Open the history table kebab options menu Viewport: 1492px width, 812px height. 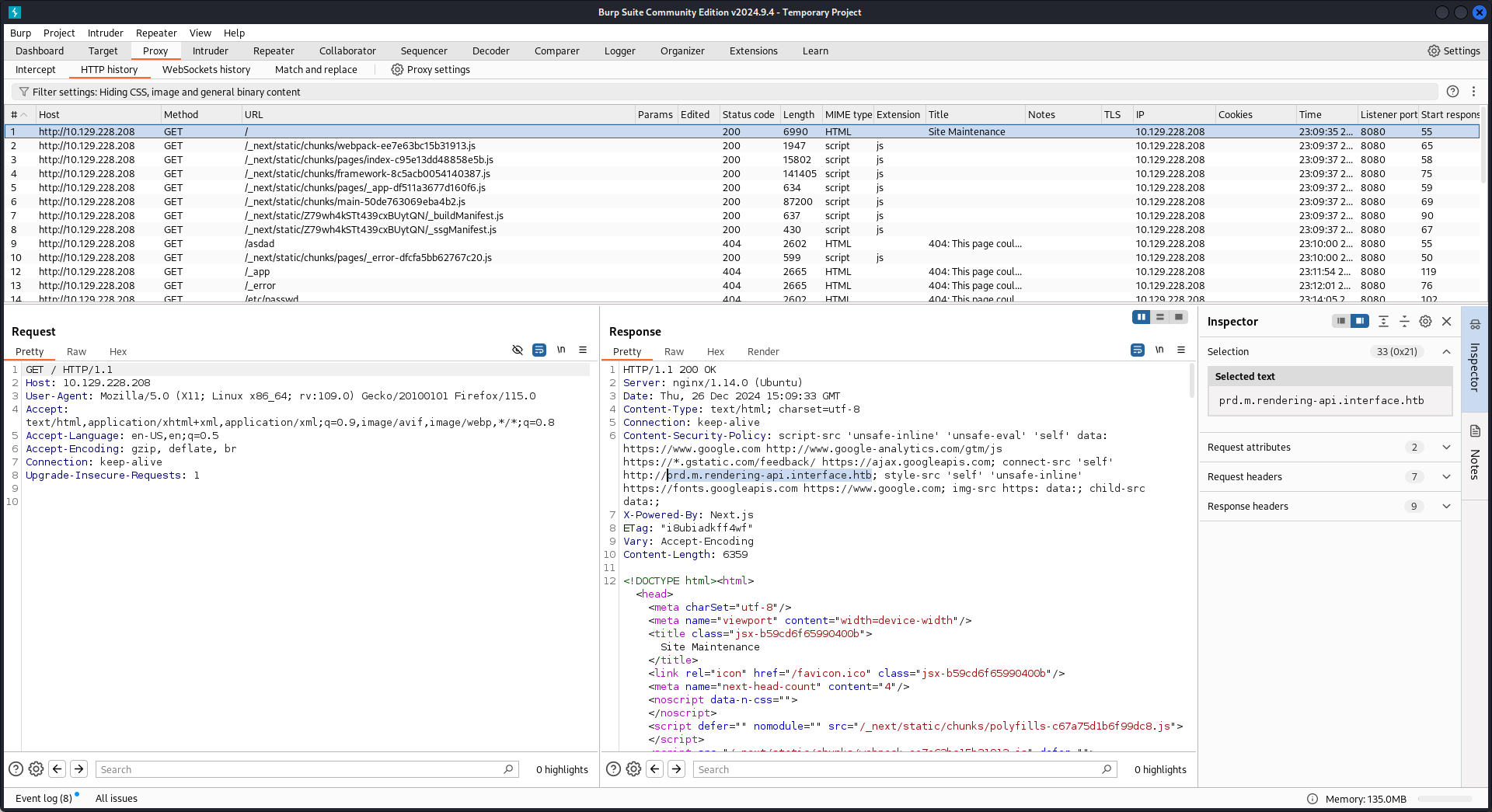tap(1473, 91)
